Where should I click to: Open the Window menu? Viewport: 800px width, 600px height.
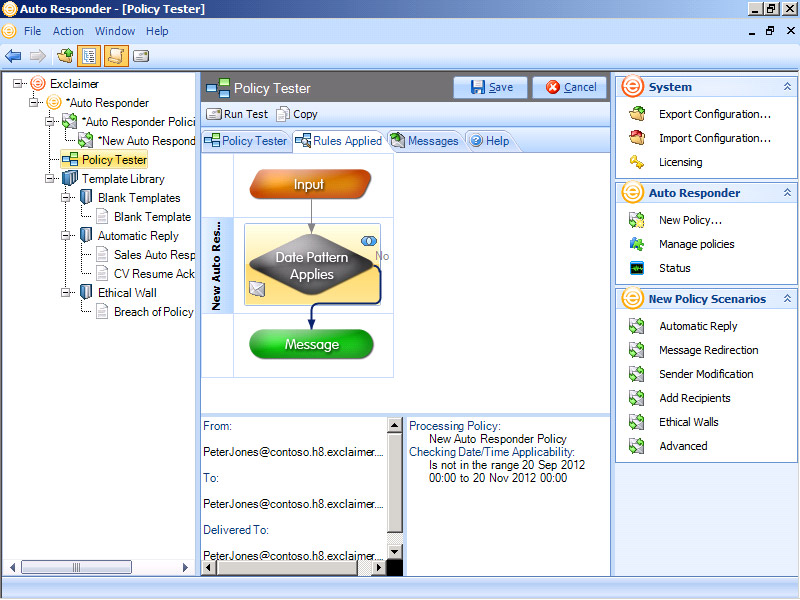(115, 31)
